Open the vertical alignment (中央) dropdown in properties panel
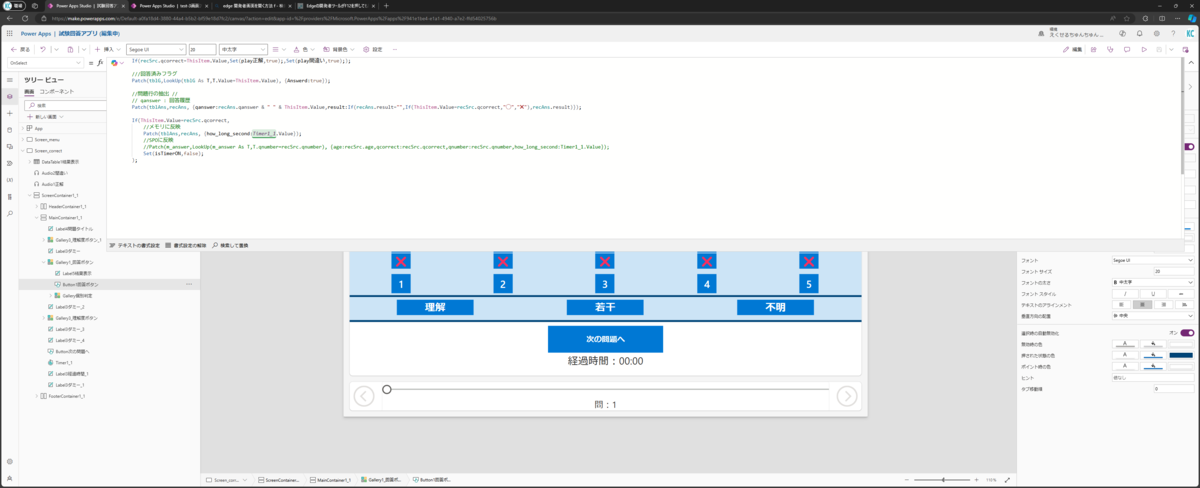Viewport: 1200px width, 488px height. [1152, 316]
